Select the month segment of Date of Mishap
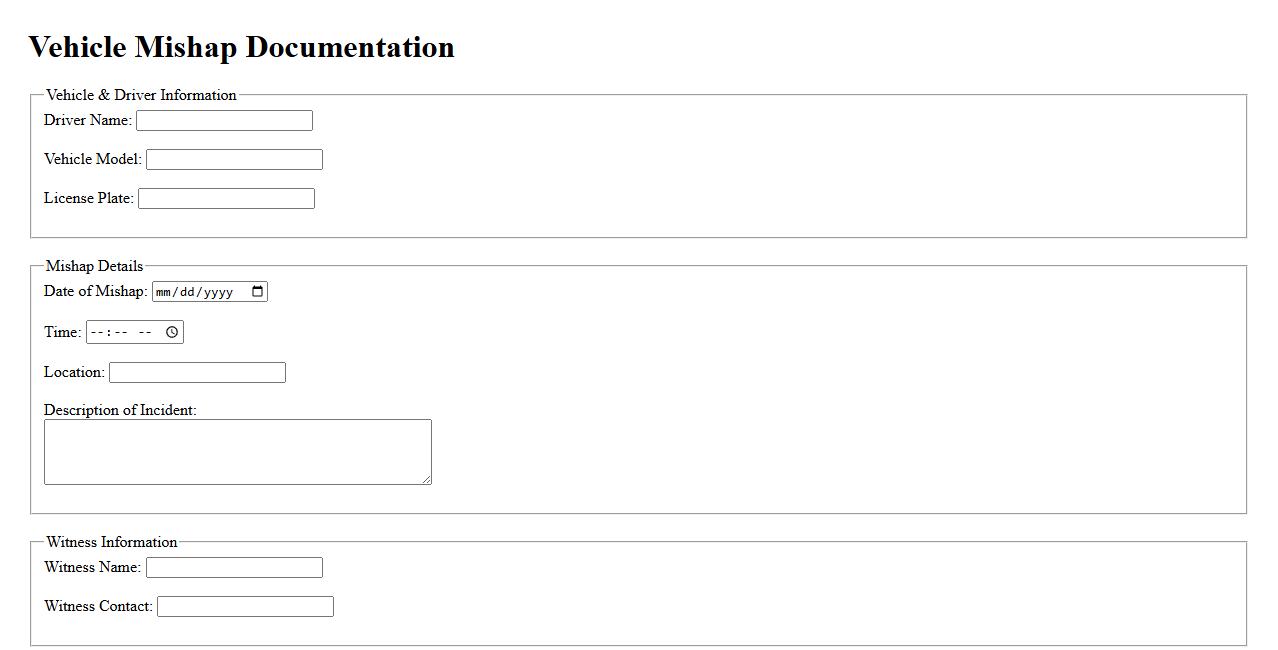The height and width of the screenshot is (650, 1278). pyautogui.click(x=165, y=292)
